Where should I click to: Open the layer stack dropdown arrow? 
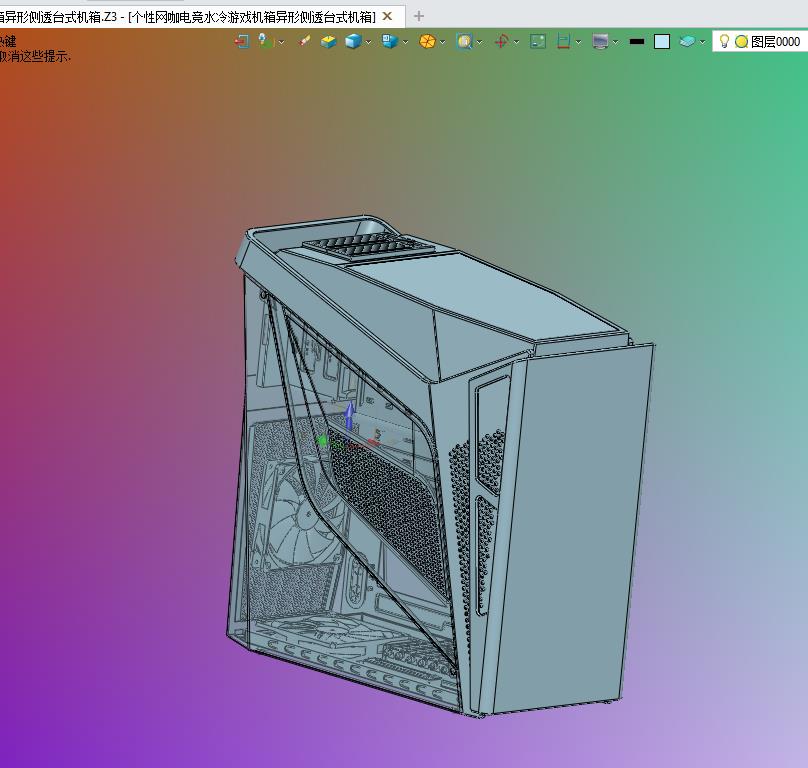point(703,42)
